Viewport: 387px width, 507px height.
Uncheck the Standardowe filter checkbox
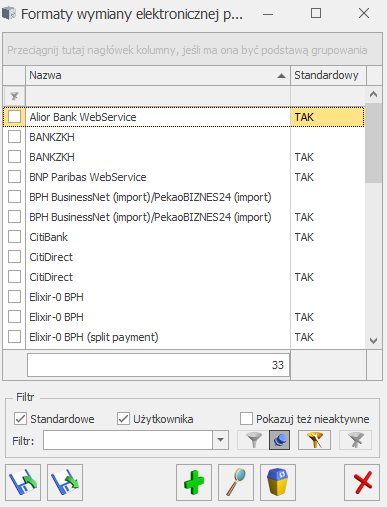click(x=20, y=419)
